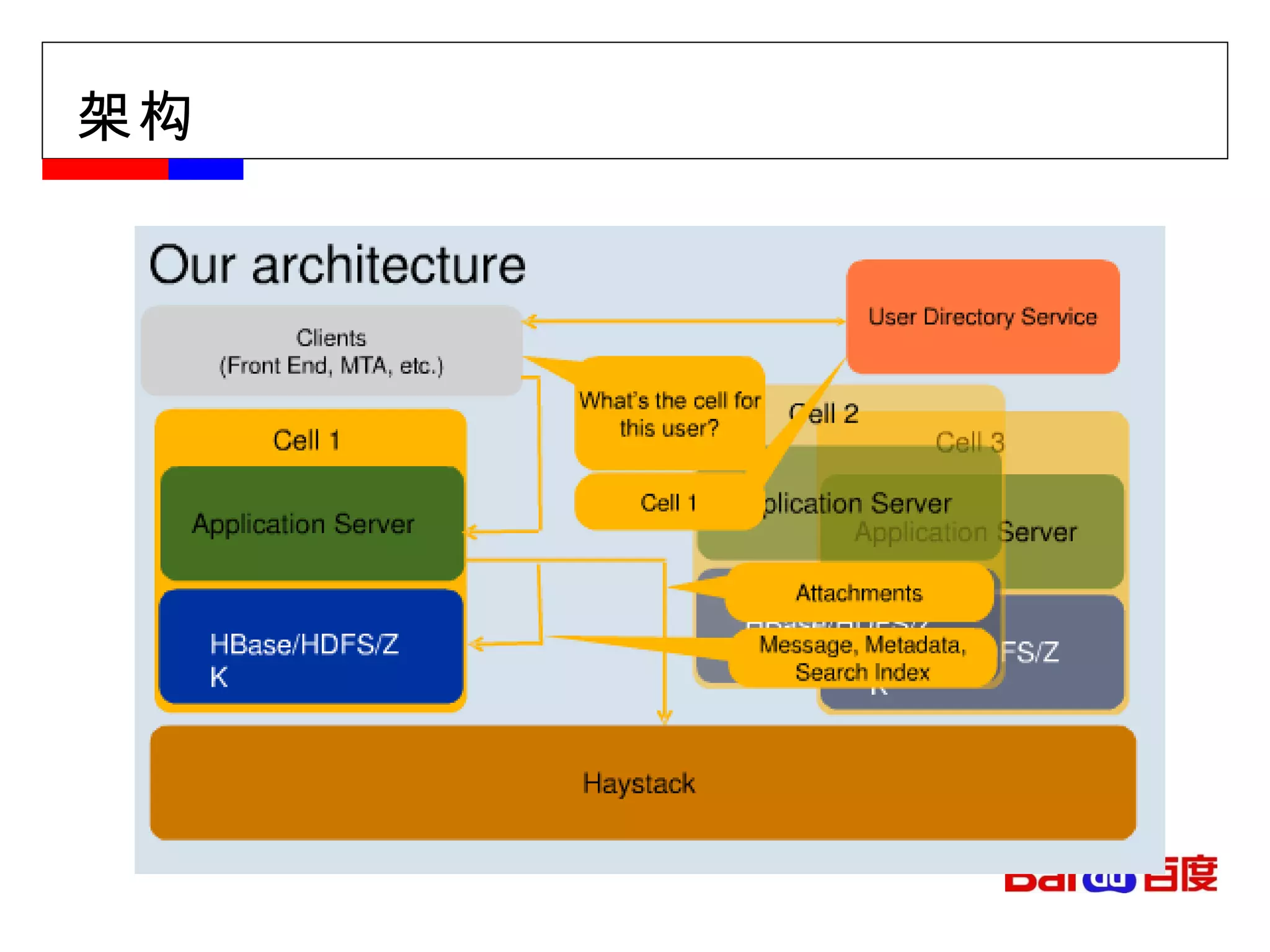Select the Cell 2 label
The image size is (1270, 952).
pos(825,414)
